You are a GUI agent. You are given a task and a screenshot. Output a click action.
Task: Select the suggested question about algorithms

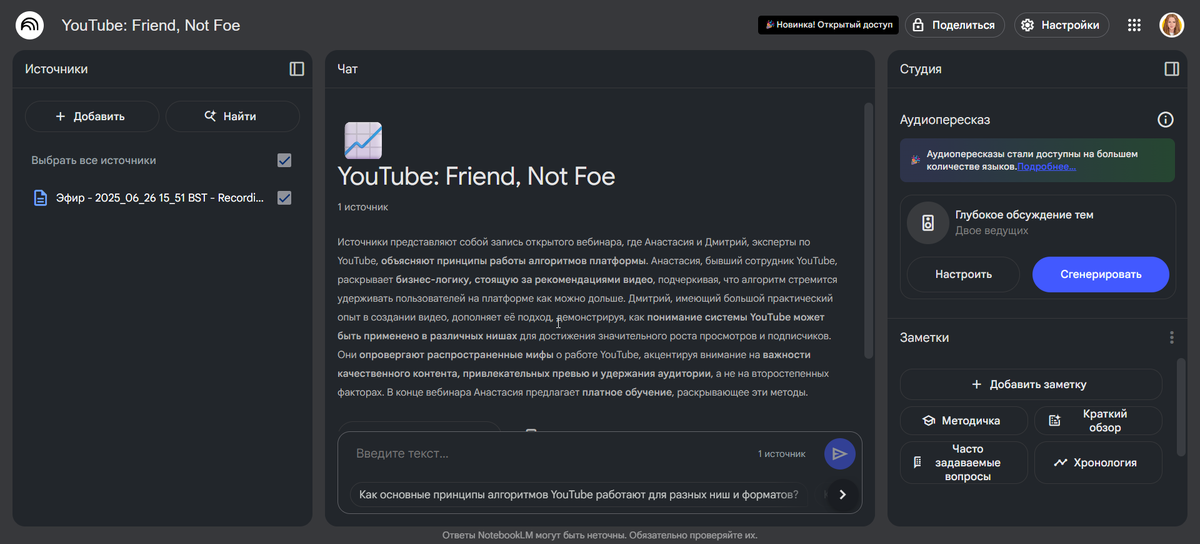[x=580, y=494]
